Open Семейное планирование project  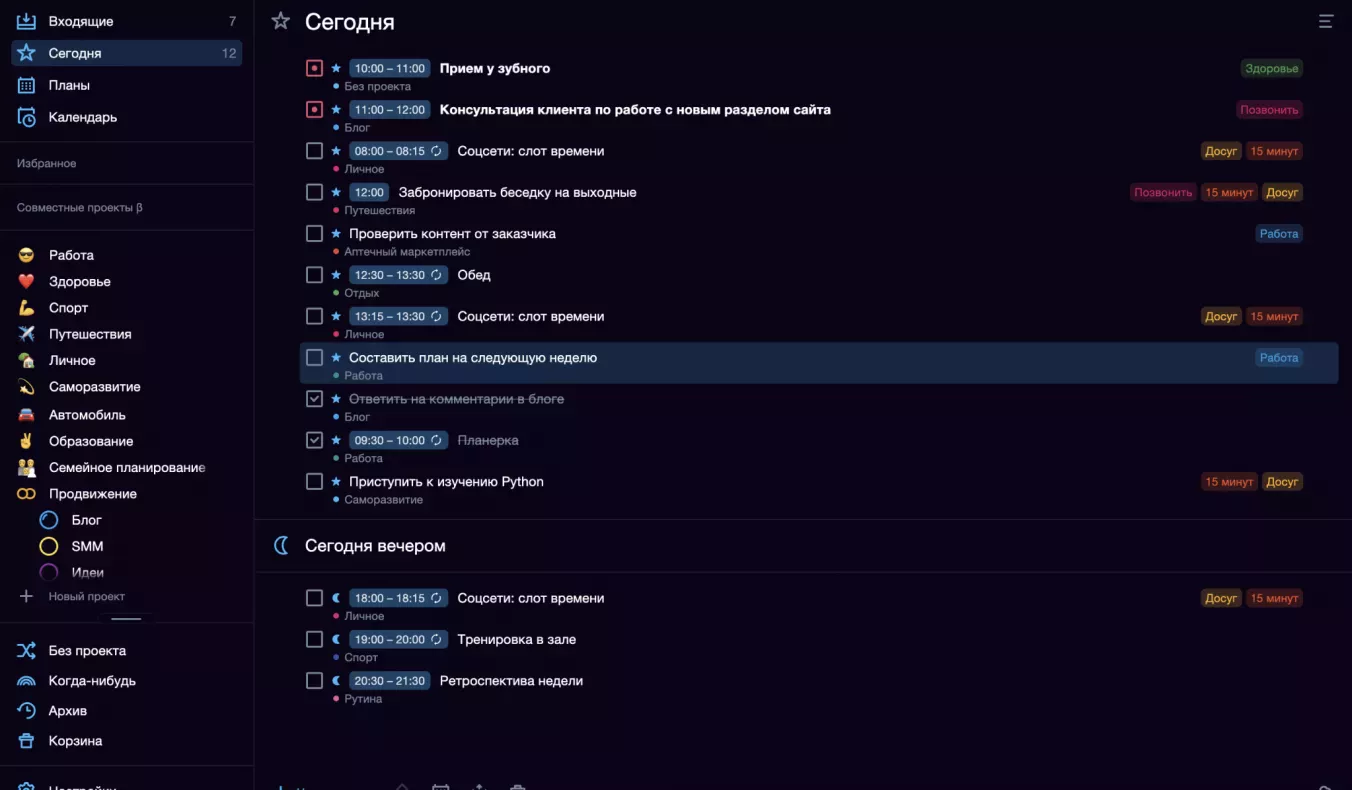pos(127,467)
